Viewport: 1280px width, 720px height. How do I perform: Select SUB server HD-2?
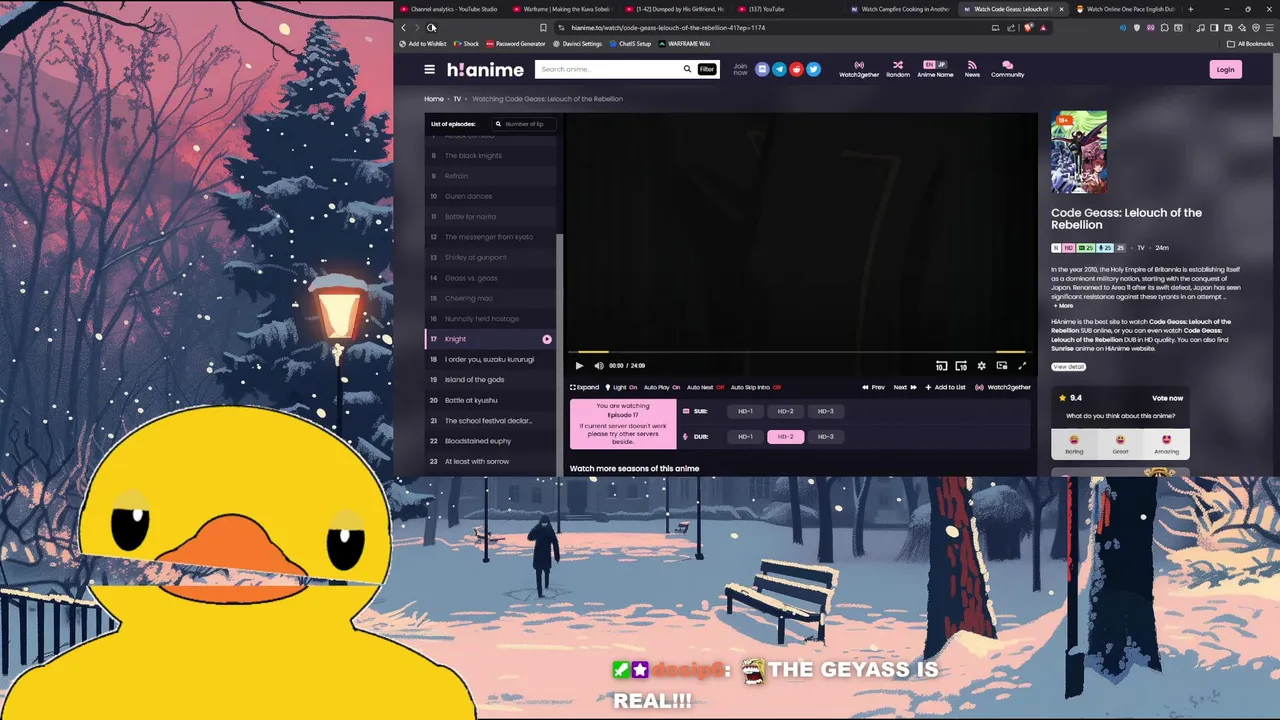(785, 411)
